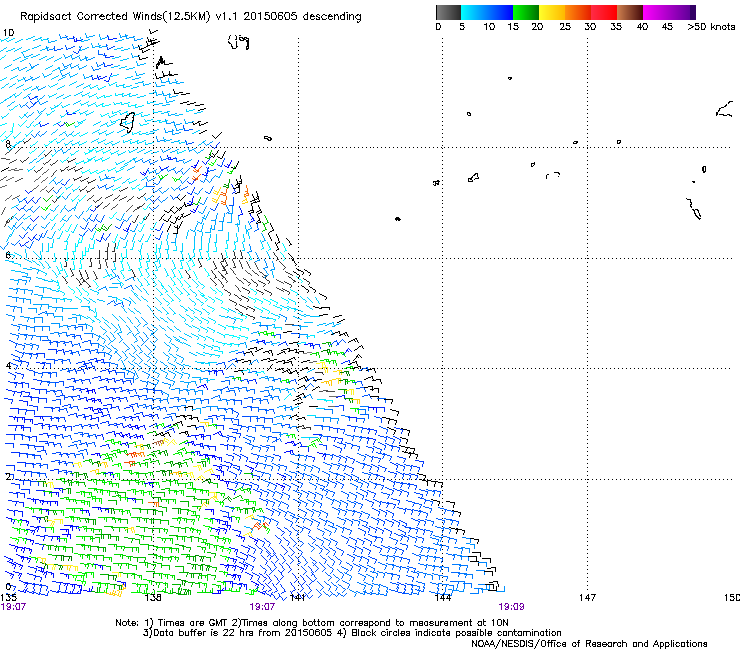Click the '>50 knots' legend label

[711, 27]
